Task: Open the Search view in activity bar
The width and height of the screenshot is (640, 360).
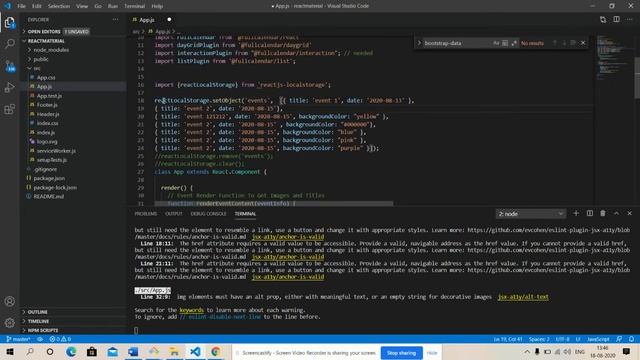Action: (x=9, y=43)
